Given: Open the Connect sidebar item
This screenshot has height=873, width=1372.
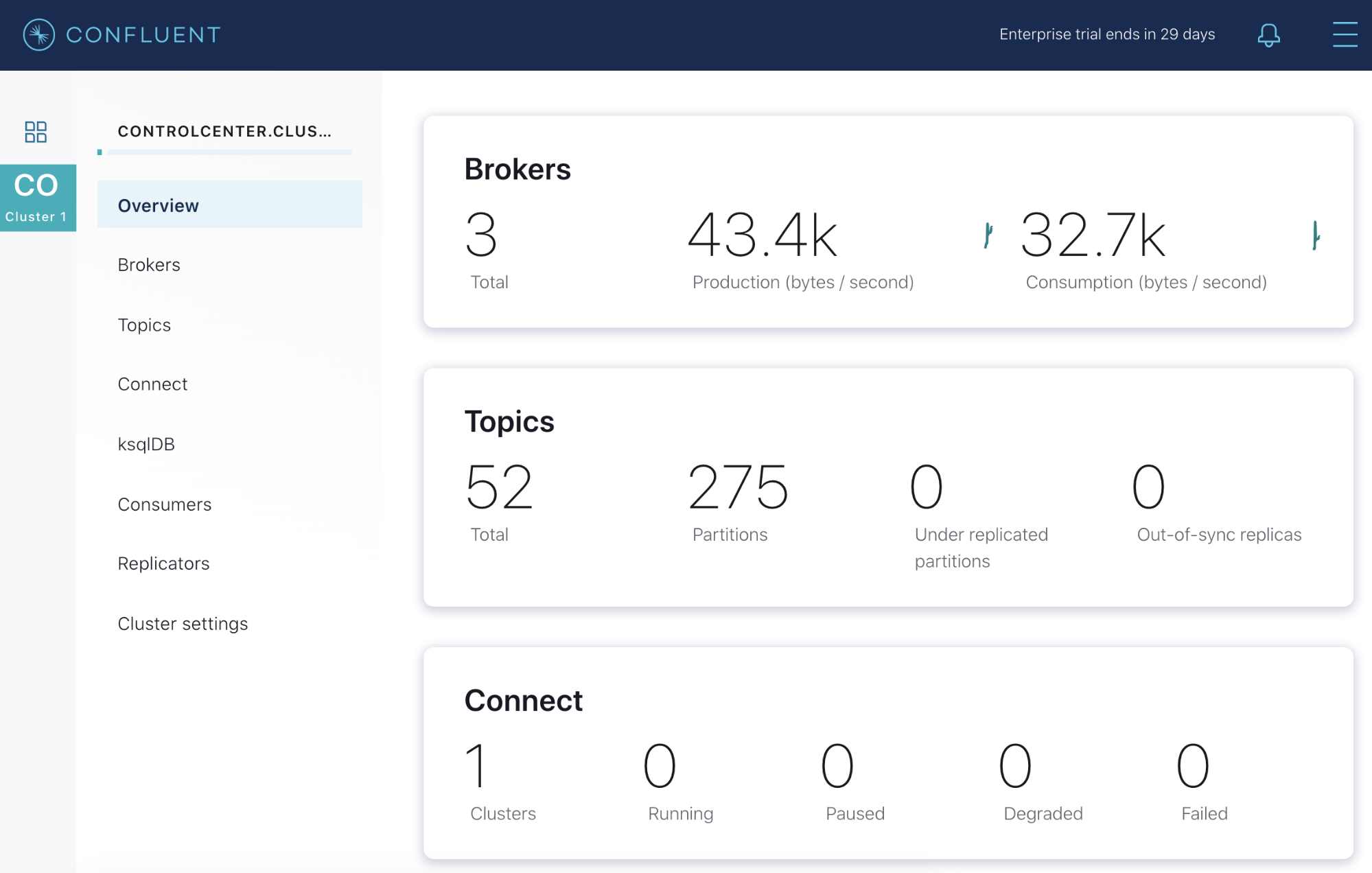Looking at the screenshot, I should tap(152, 384).
